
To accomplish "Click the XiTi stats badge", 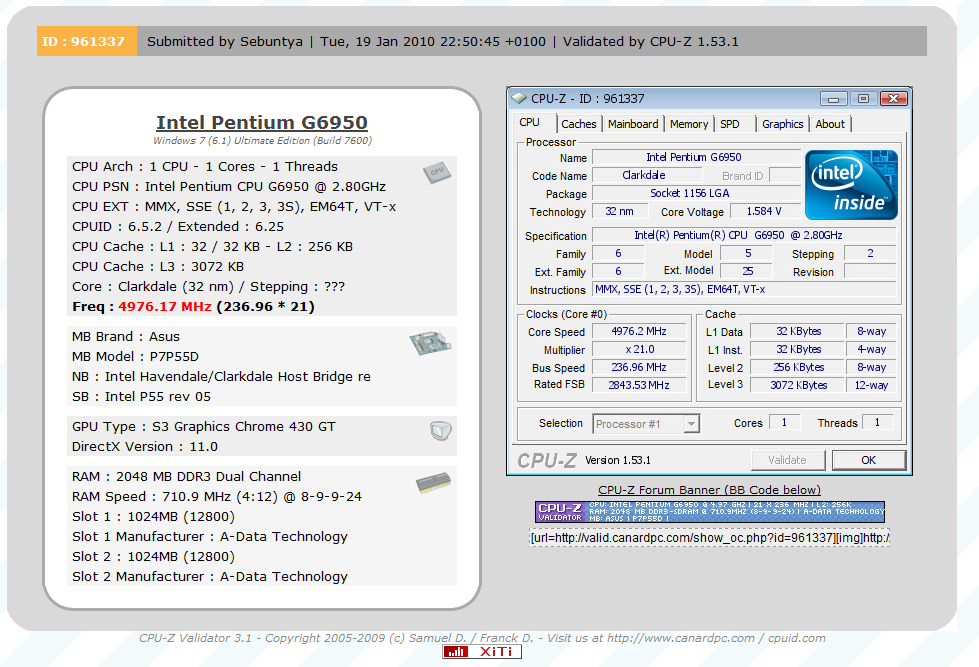I will 482,651.
